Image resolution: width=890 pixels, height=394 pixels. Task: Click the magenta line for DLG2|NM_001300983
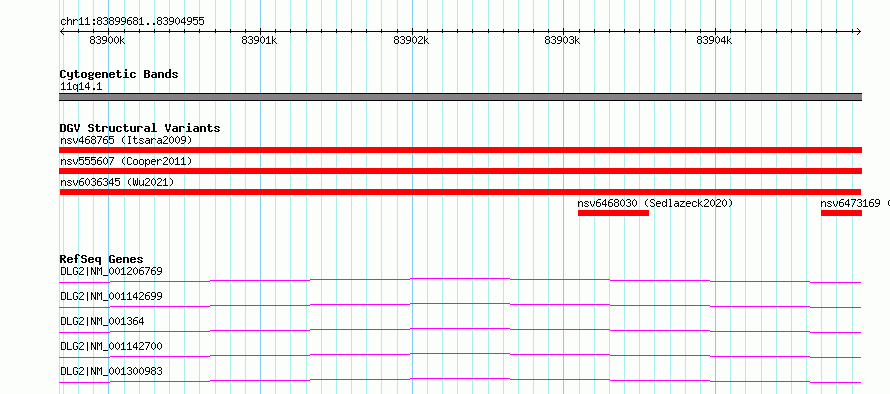460,380
